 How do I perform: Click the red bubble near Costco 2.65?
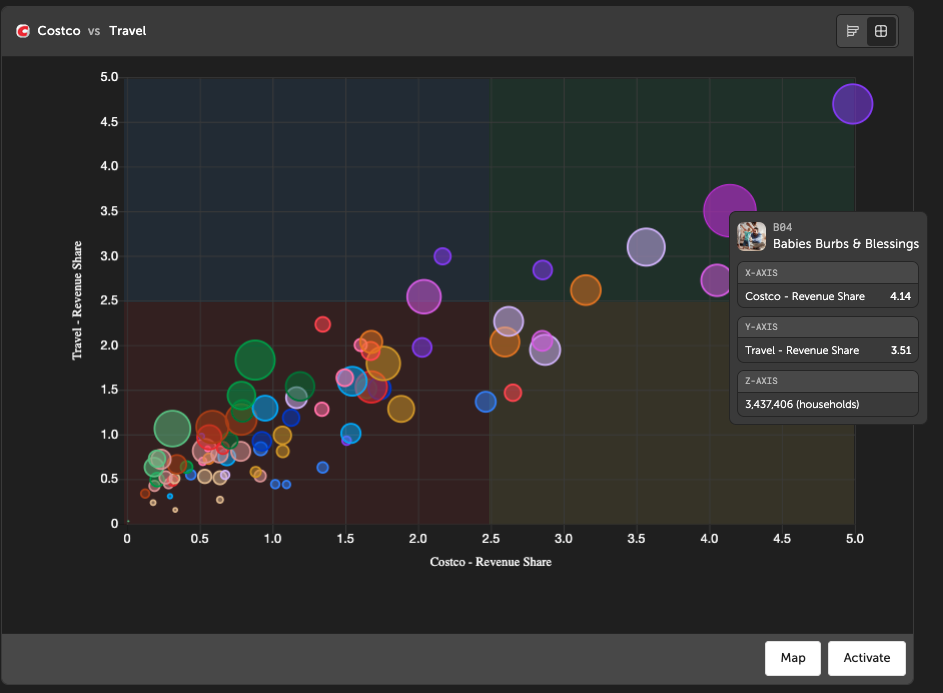(512, 393)
